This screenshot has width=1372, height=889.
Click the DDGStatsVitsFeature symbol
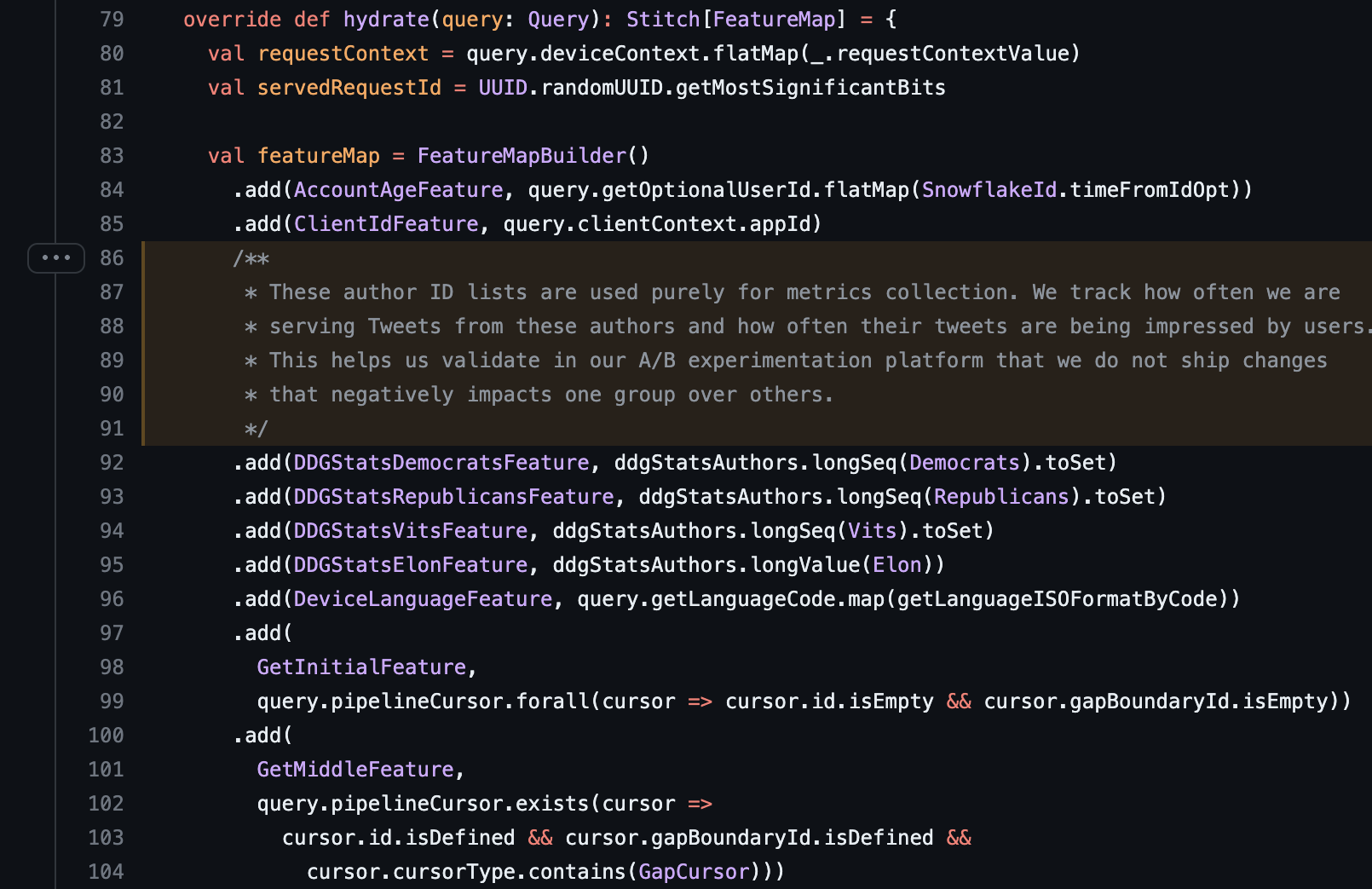tap(411, 531)
